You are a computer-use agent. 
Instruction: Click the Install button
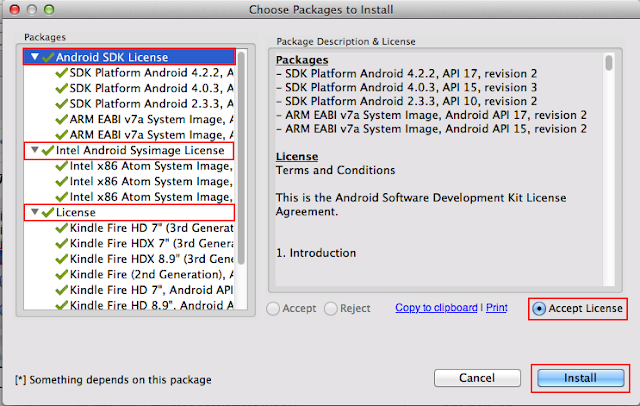[580, 378]
